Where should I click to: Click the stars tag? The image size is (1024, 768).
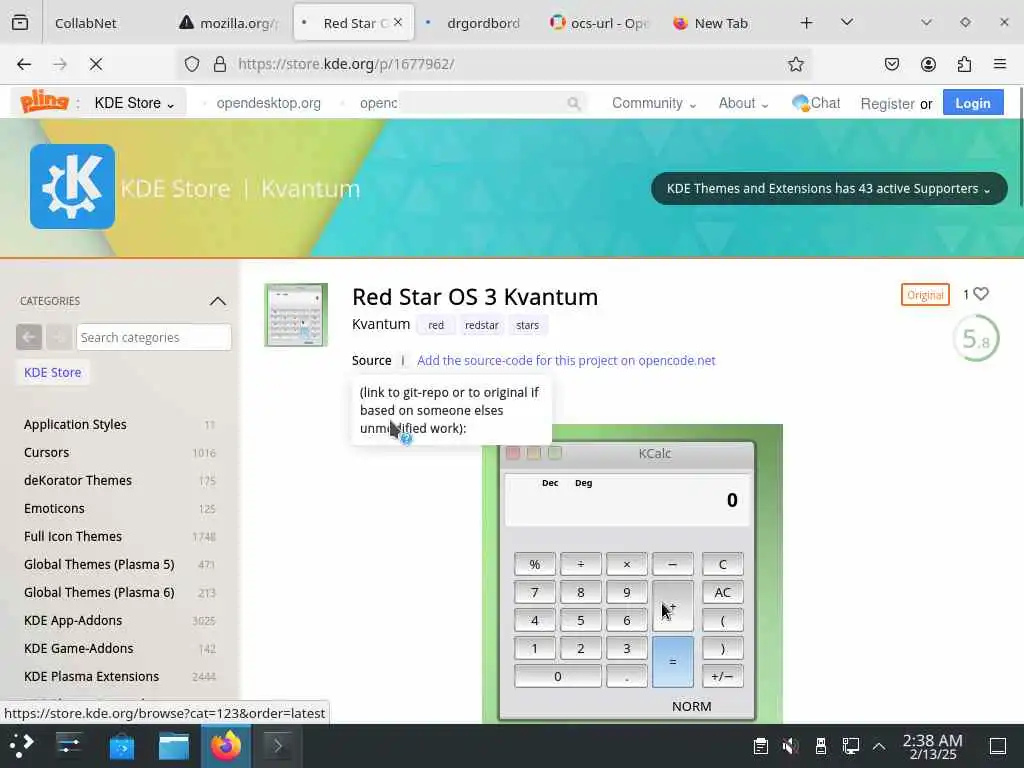[528, 325]
